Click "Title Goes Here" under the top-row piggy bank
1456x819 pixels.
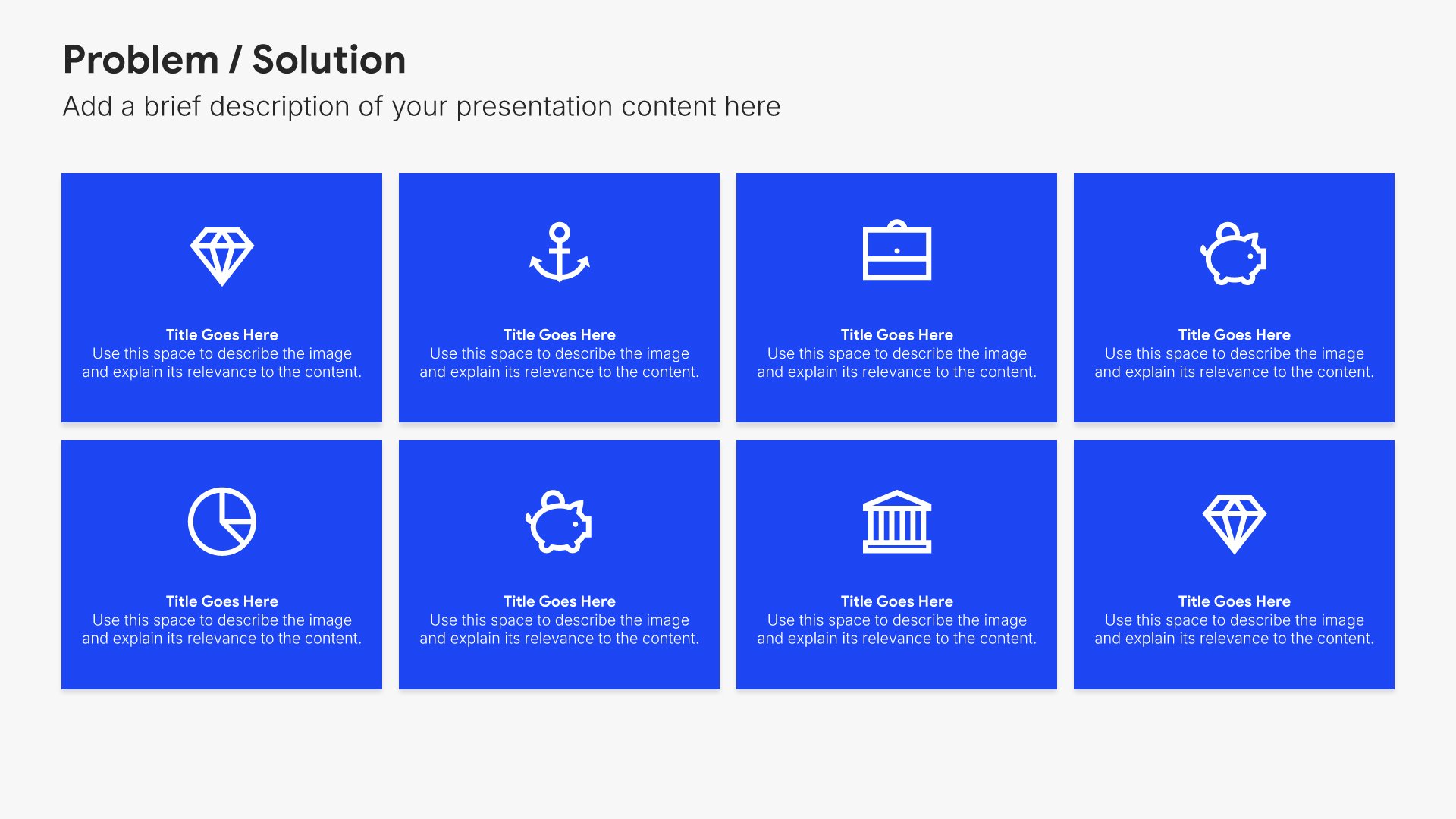pyautogui.click(x=1235, y=334)
